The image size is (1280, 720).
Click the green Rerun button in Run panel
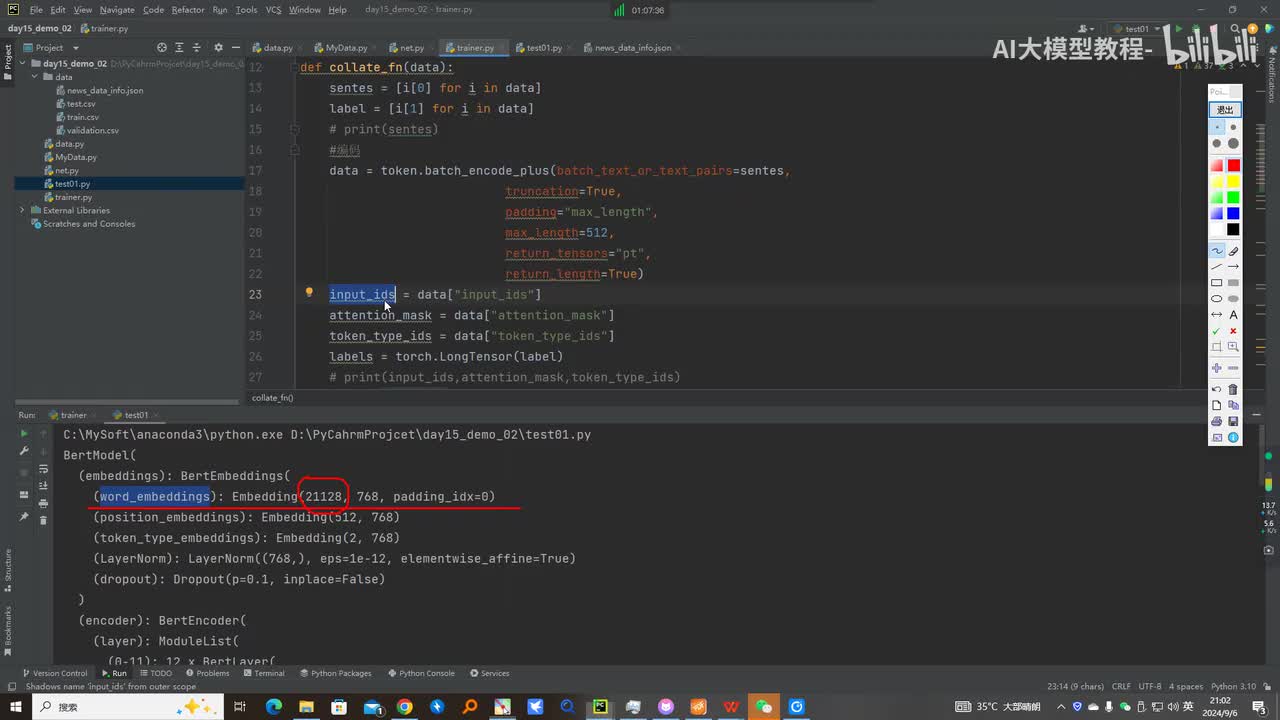coord(24,434)
